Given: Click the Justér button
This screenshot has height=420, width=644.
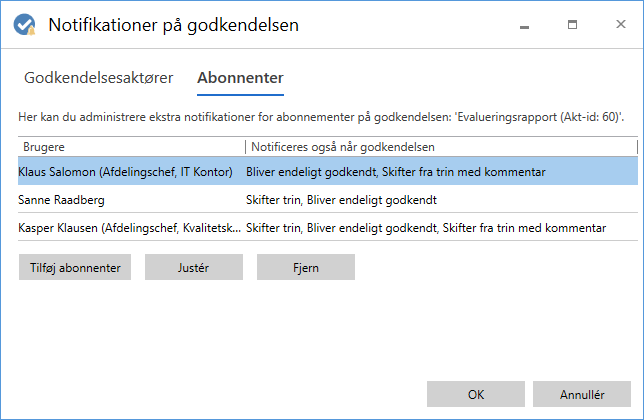Looking at the screenshot, I should click(194, 267).
